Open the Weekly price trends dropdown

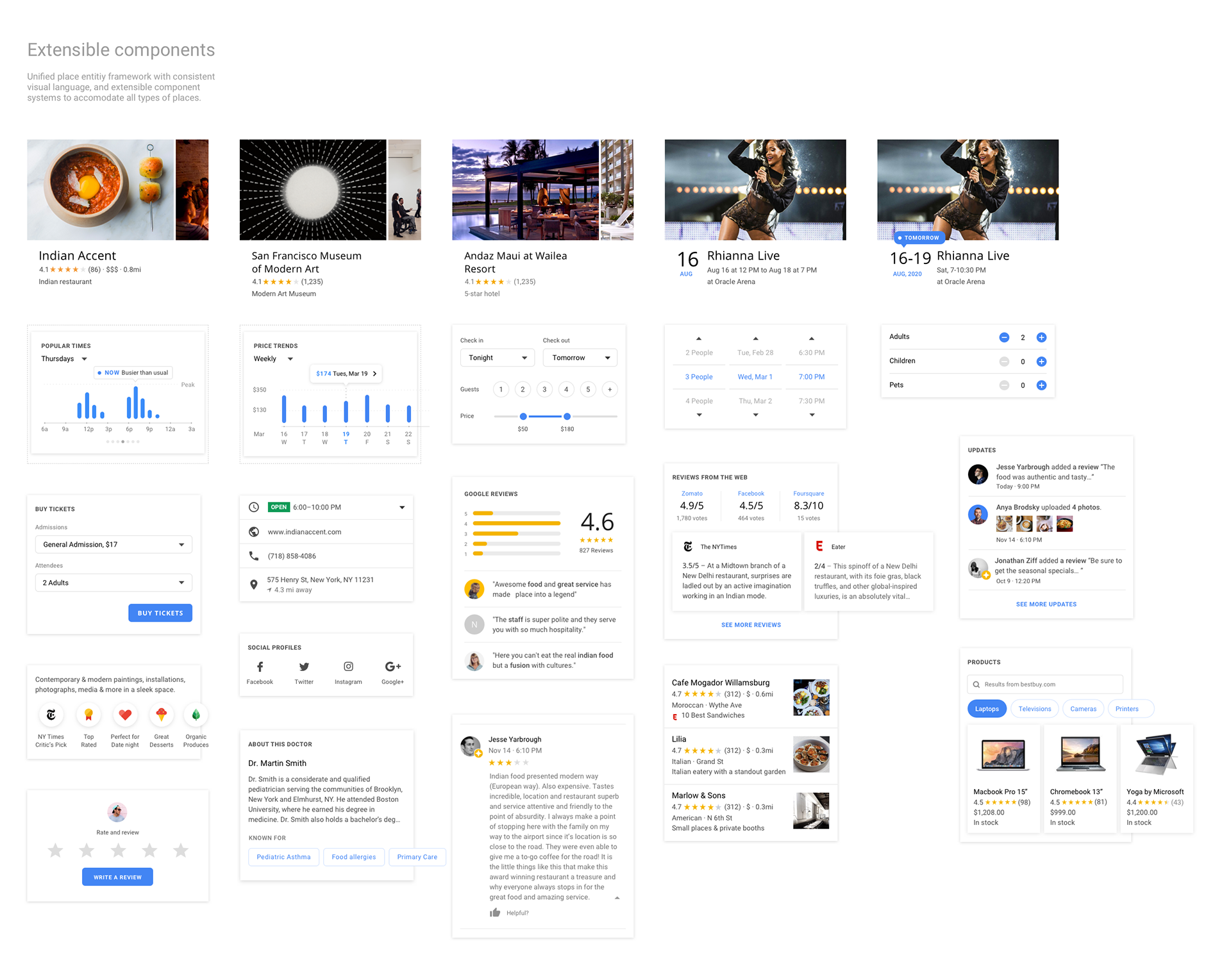pyautogui.click(x=273, y=359)
